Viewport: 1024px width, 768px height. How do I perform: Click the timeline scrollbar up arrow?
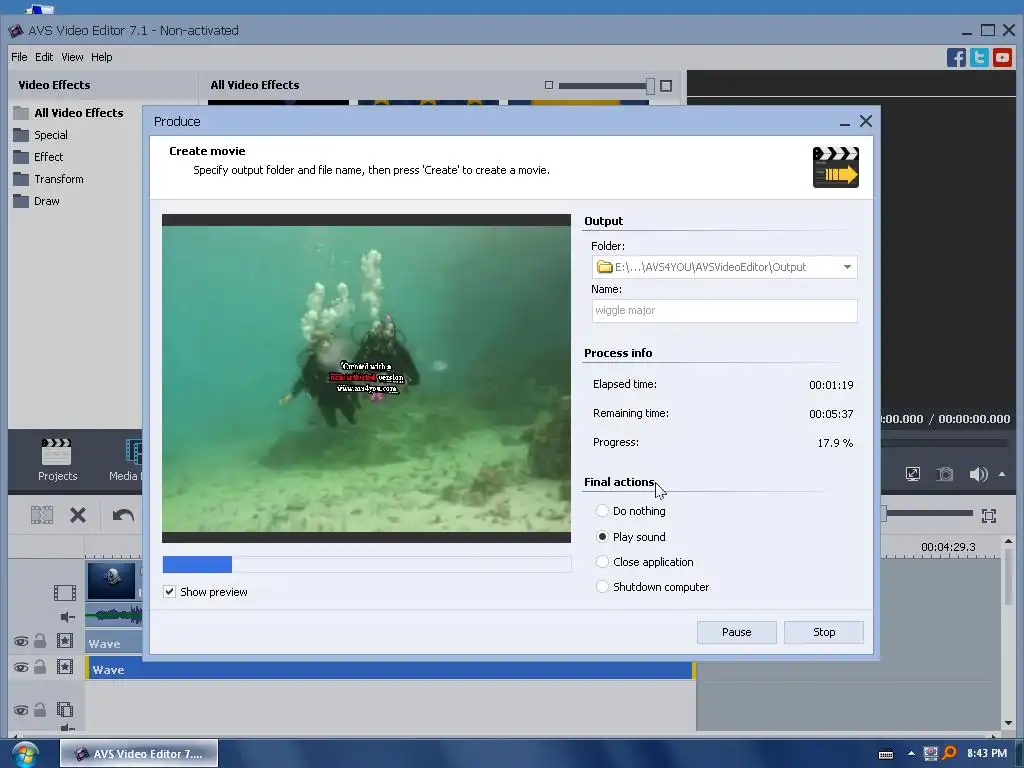click(1008, 541)
